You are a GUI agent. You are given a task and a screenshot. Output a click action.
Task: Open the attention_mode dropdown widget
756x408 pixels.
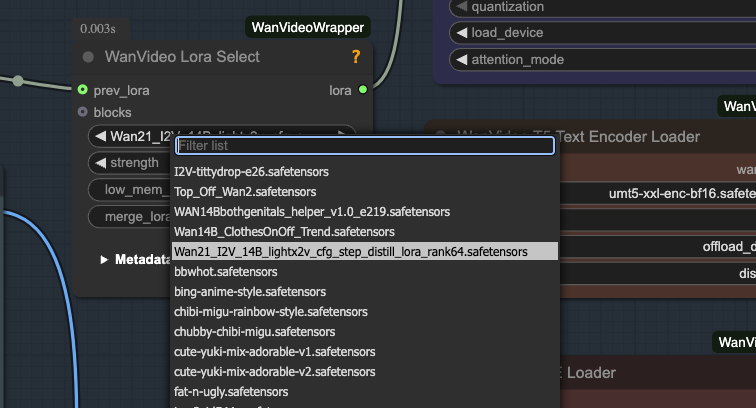pyautogui.click(x=603, y=60)
